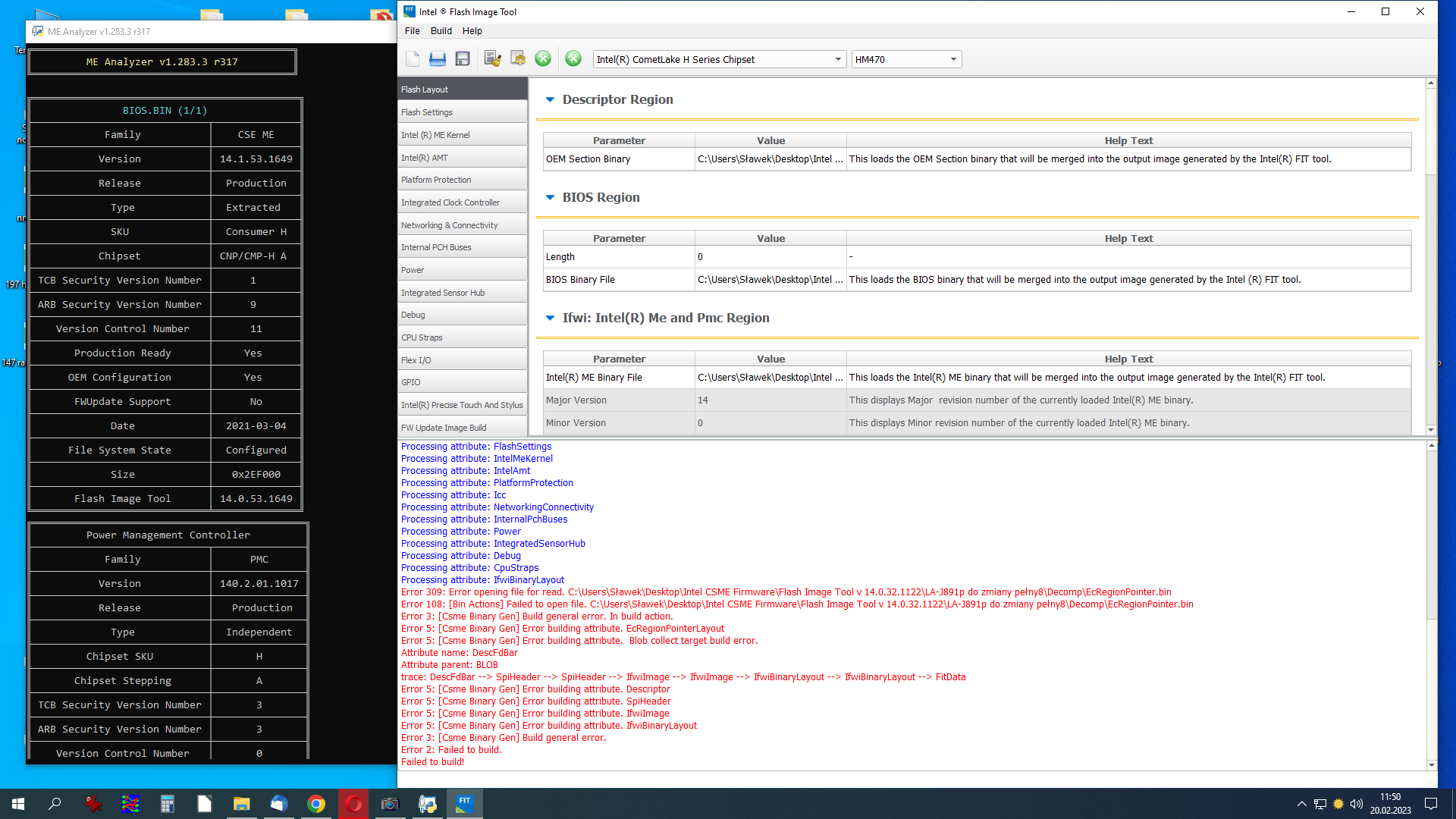Click the New file icon in toolbar
The width and height of the screenshot is (1456, 819).
(x=413, y=59)
